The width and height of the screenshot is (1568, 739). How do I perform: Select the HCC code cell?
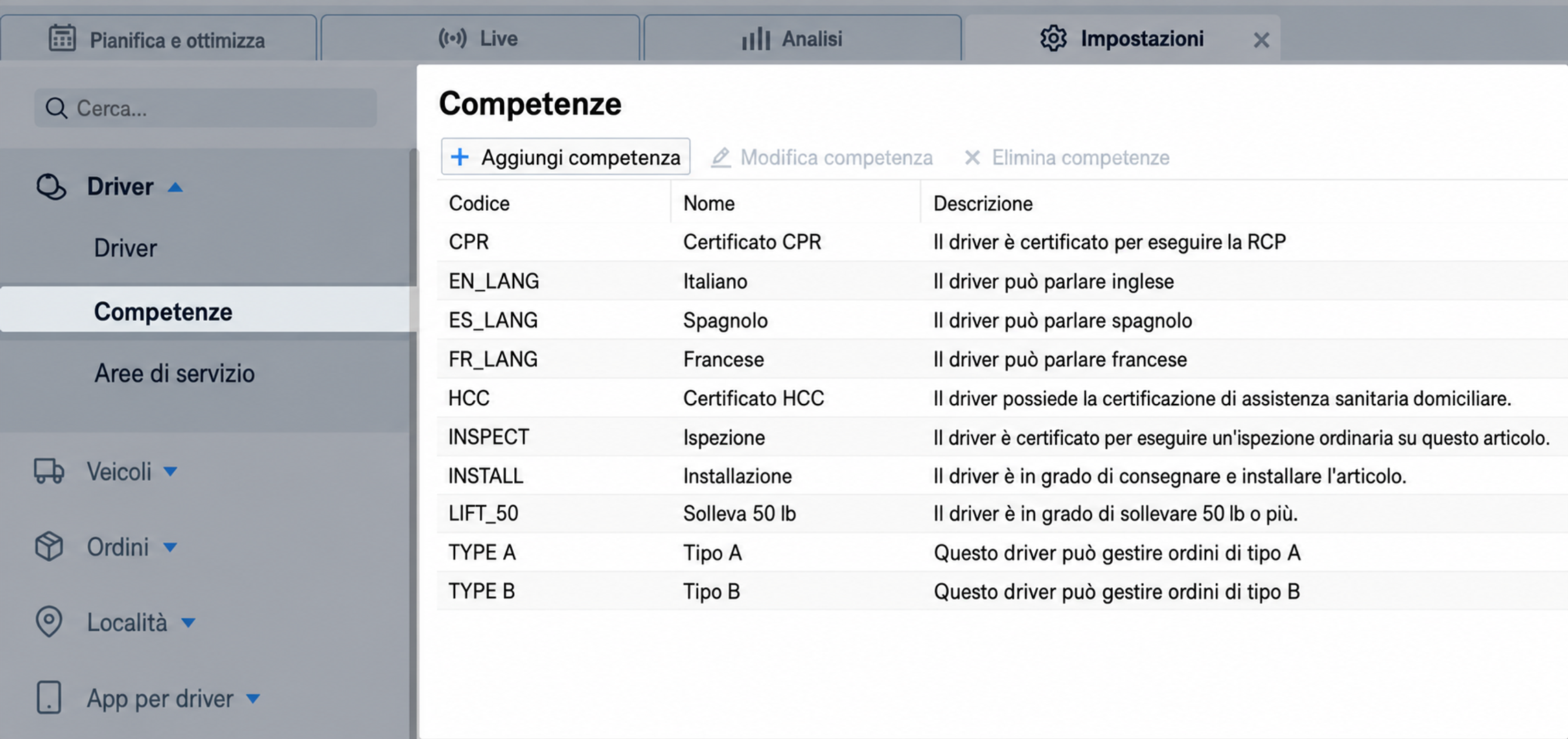pyautogui.click(x=469, y=398)
